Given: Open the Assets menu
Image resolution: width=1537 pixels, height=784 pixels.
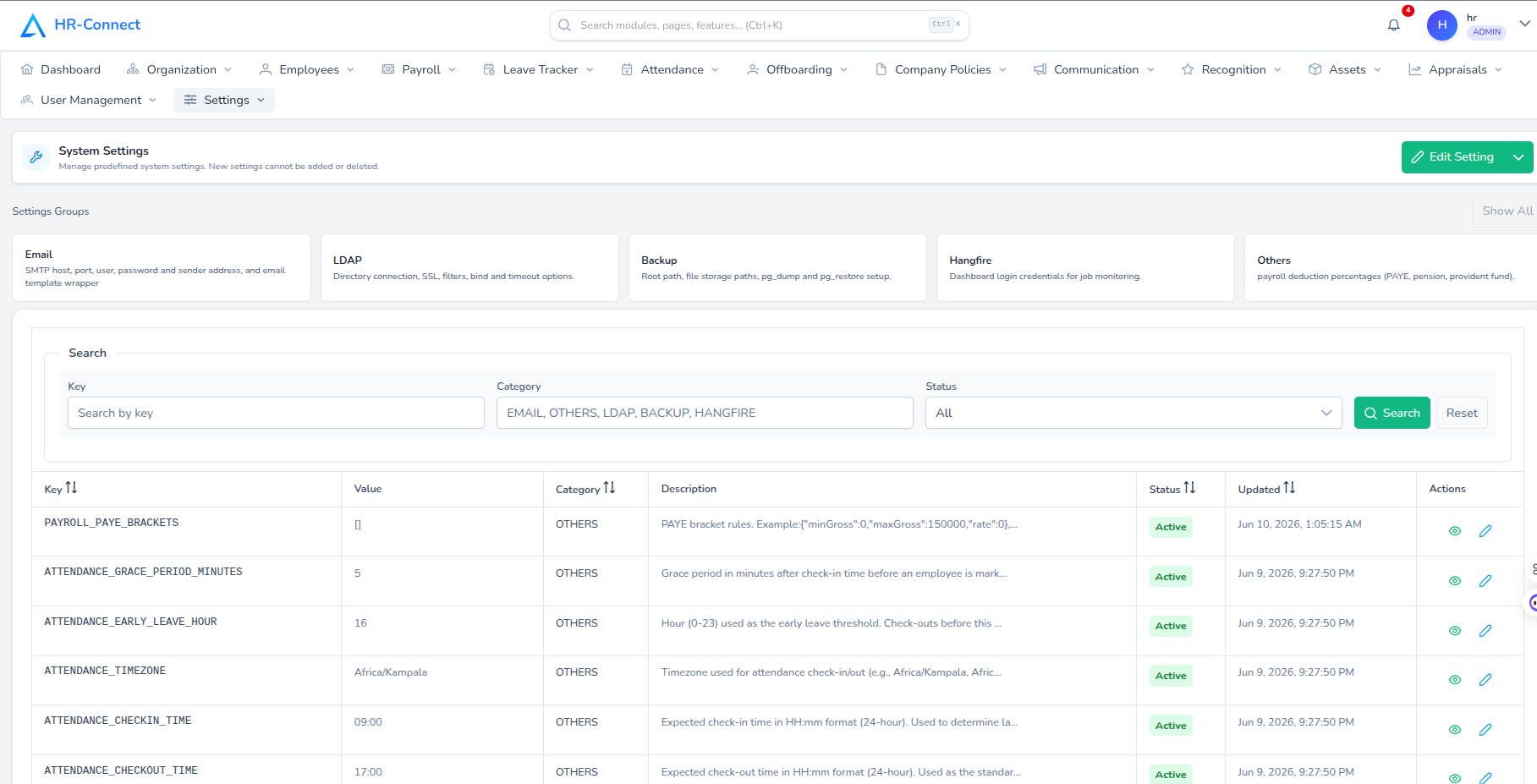Looking at the screenshot, I should point(1345,69).
